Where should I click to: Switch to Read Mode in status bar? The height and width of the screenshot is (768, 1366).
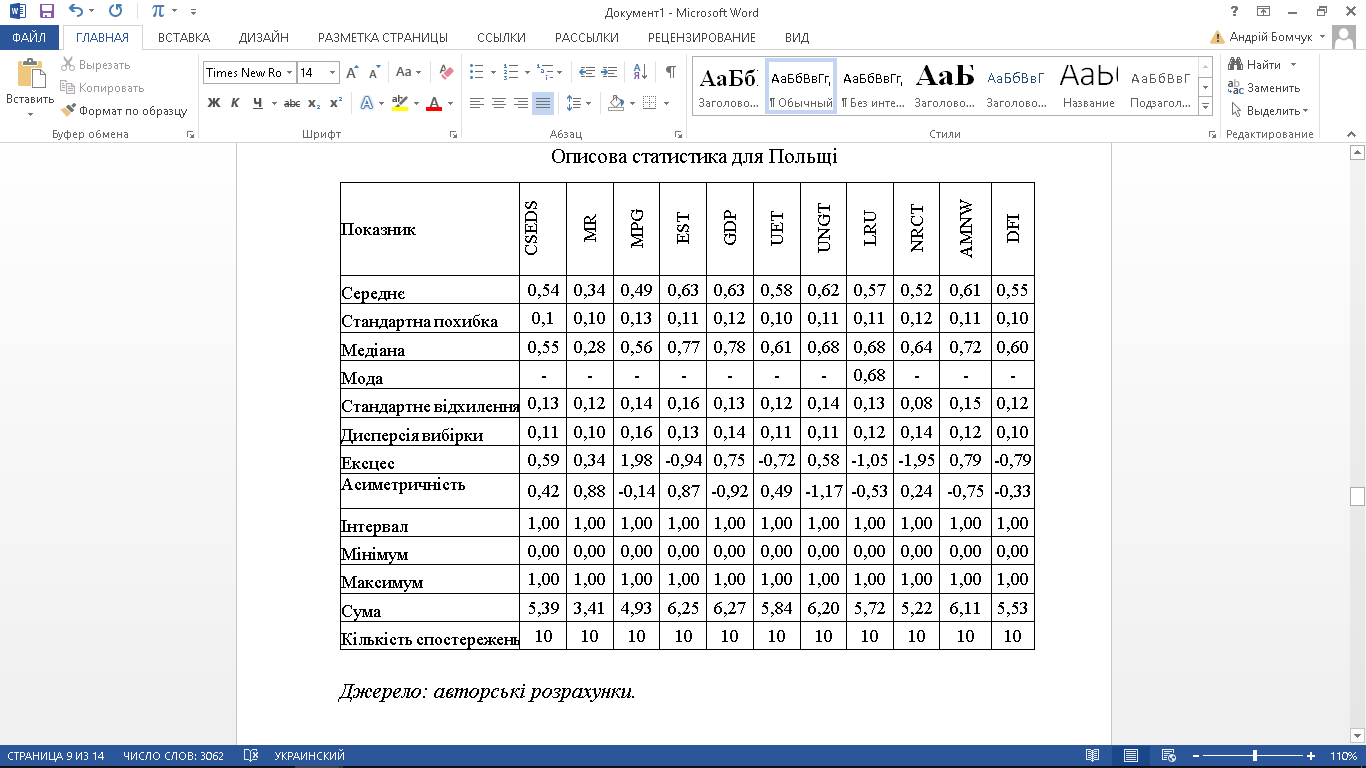(1092, 756)
